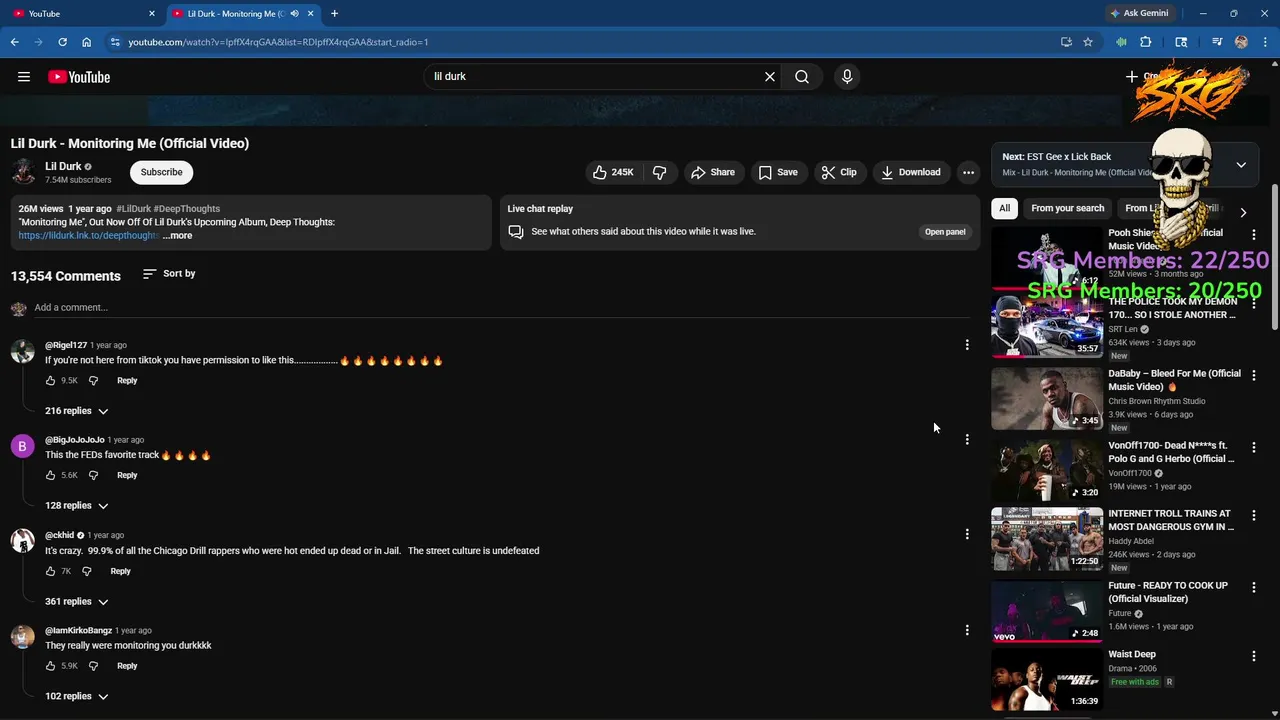Like the @ckhid comment
This screenshot has width=1280, height=720.
point(50,572)
